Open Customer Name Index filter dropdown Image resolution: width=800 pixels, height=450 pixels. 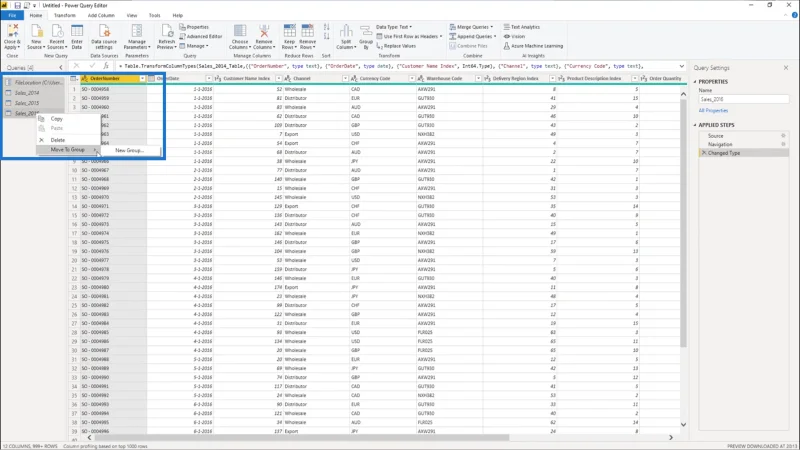(x=279, y=79)
